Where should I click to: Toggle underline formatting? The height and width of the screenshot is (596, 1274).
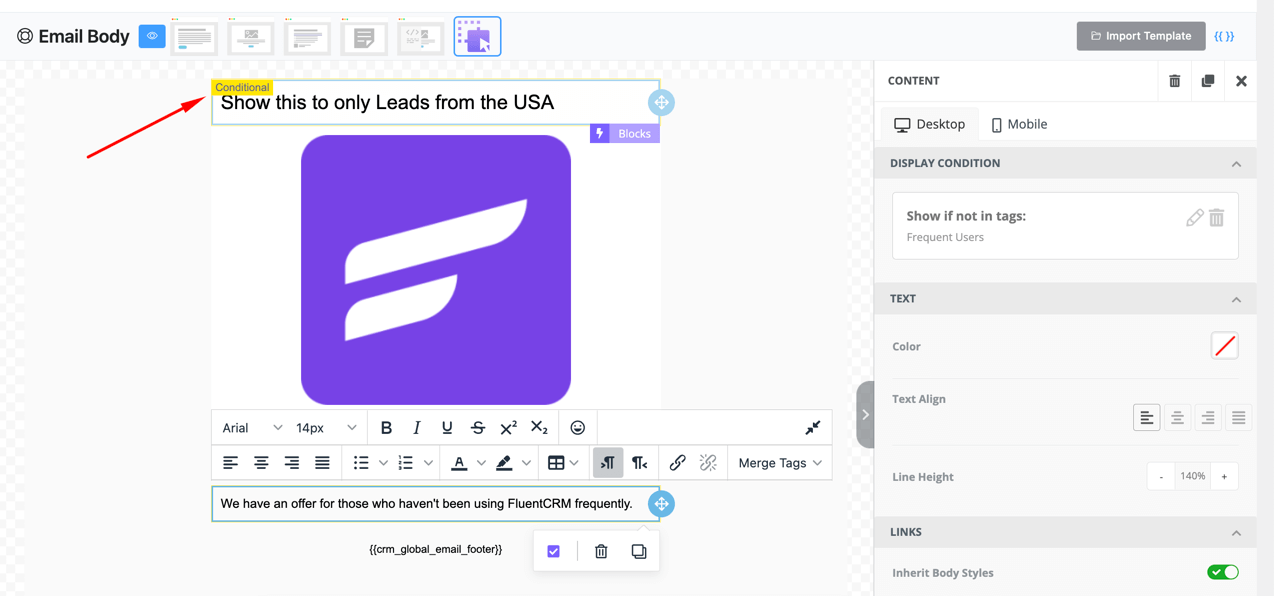click(x=447, y=428)
